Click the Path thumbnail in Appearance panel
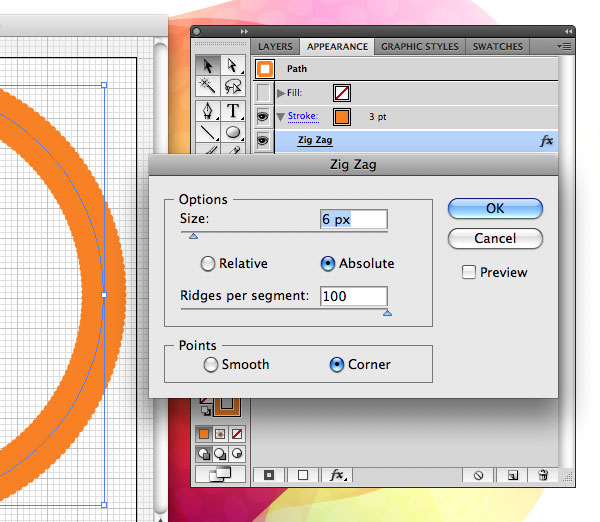This screenshot has height=522, width=600. pyautogui.click(x=265, y=69)
